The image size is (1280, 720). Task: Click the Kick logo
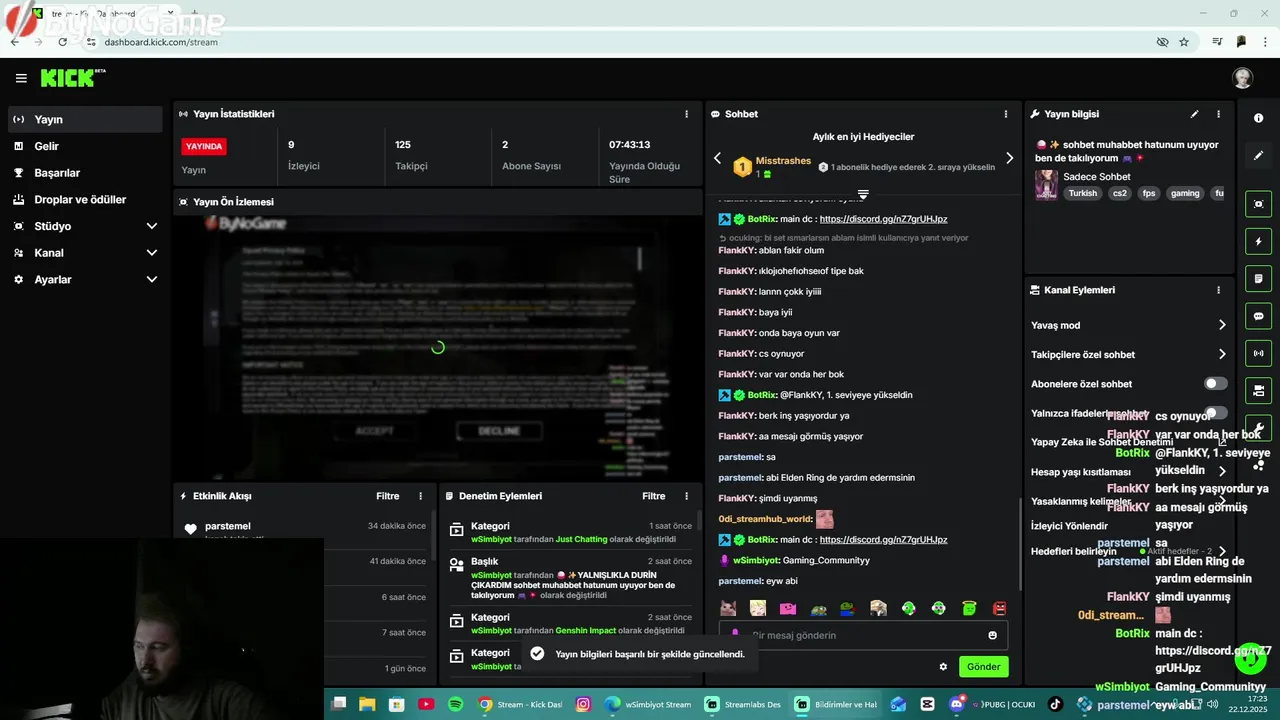click(x=72, y=78)
